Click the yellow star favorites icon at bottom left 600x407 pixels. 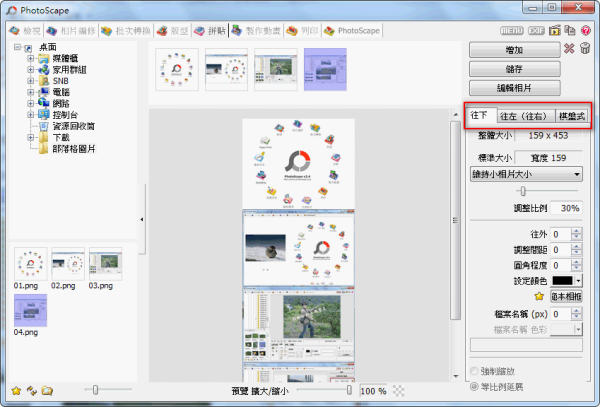pyautogui.click(x=16, y=390)
